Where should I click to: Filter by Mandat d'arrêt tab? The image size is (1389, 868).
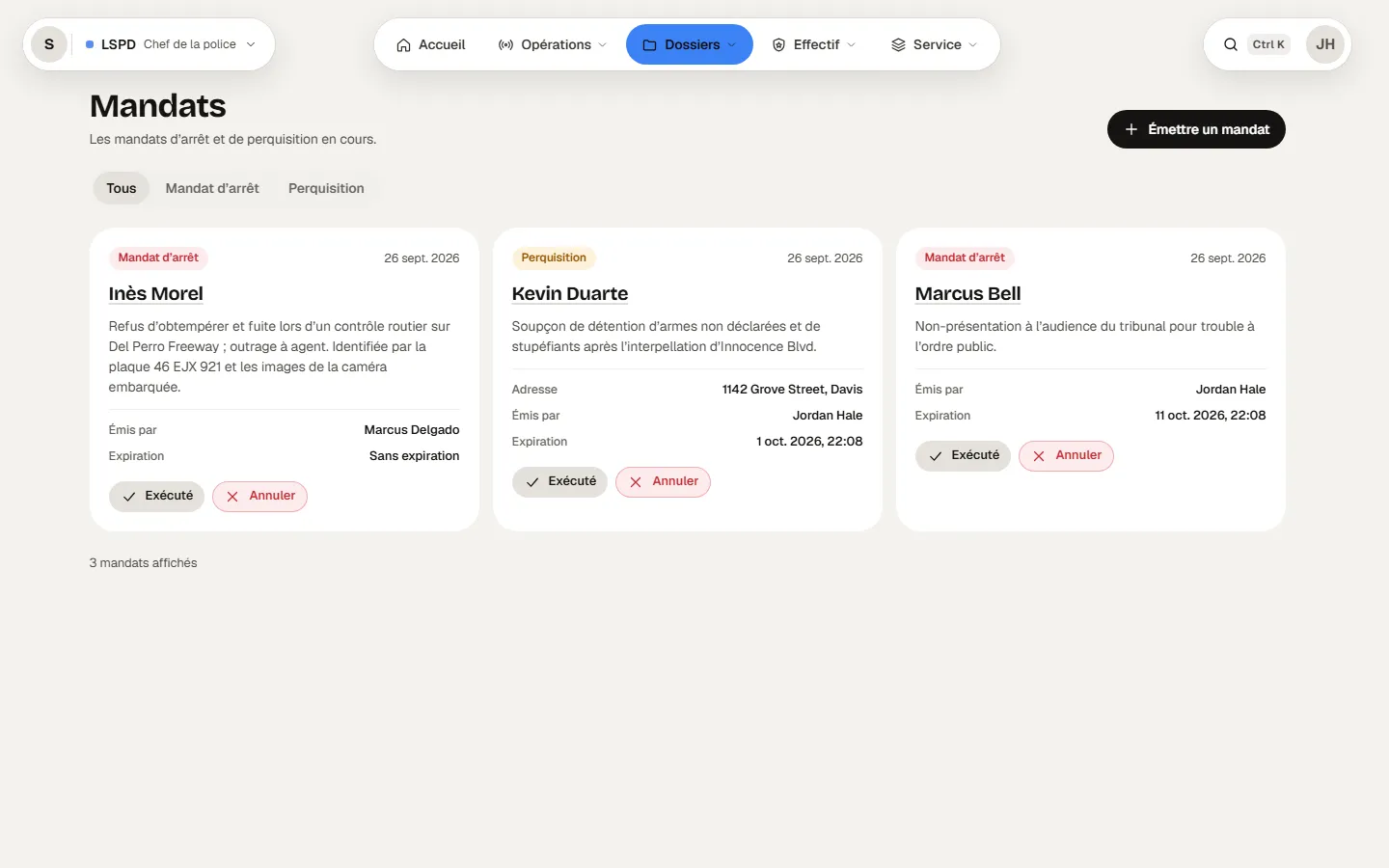pos(212,188)
